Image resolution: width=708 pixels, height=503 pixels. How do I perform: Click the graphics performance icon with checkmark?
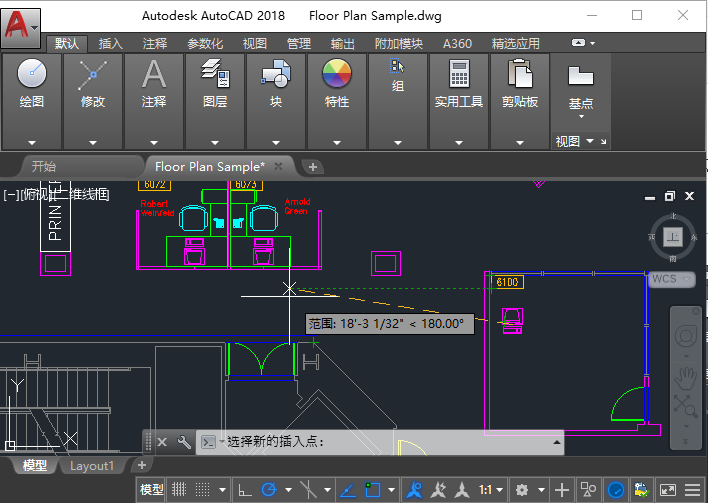tap(641, 490)
